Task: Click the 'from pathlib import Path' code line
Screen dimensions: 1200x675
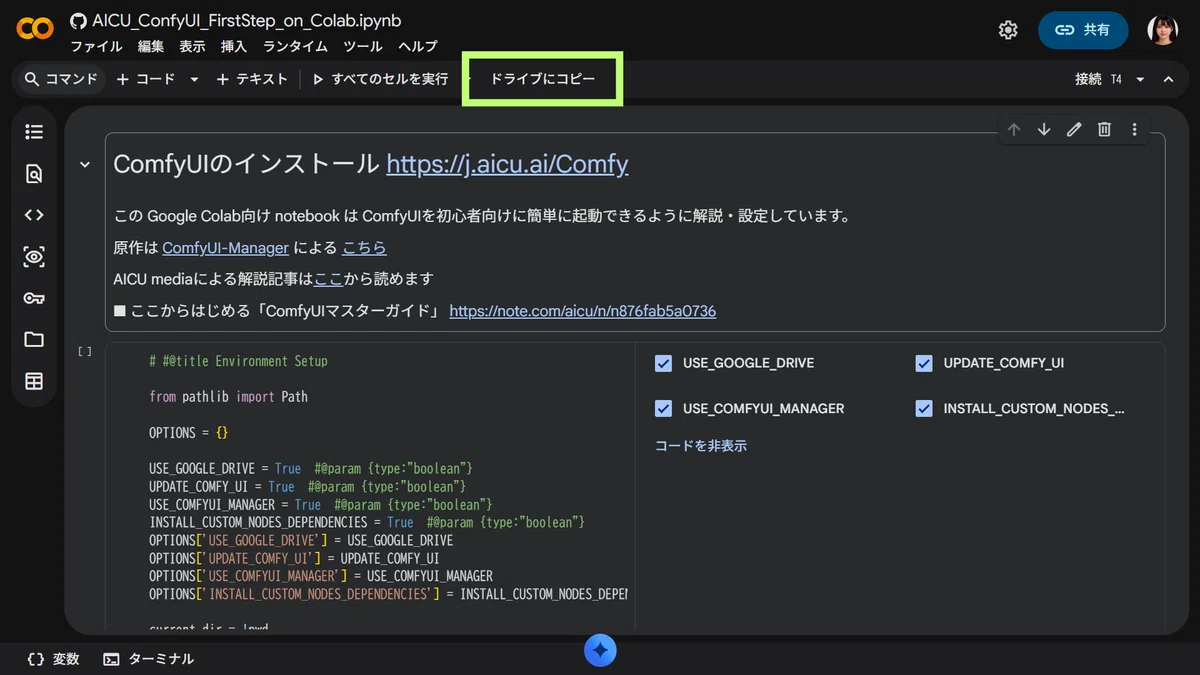Action: coord(228,397)
